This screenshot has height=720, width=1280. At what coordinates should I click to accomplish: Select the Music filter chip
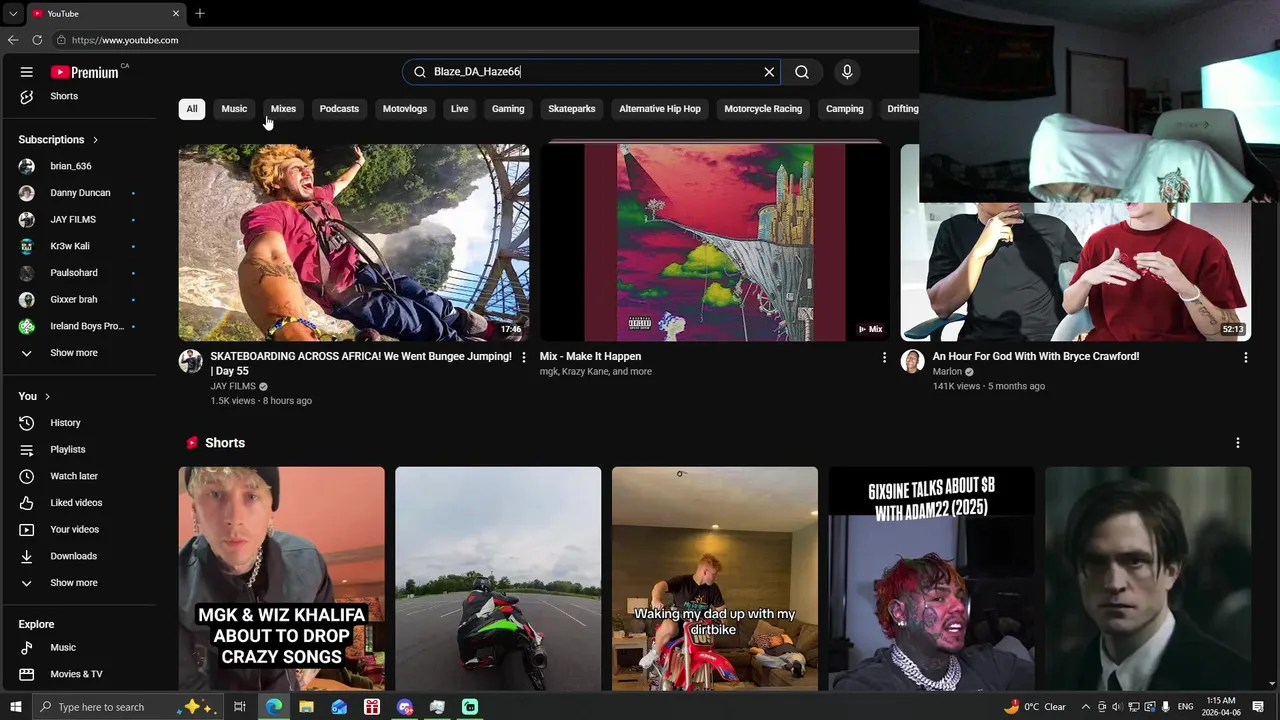[234, 109]
